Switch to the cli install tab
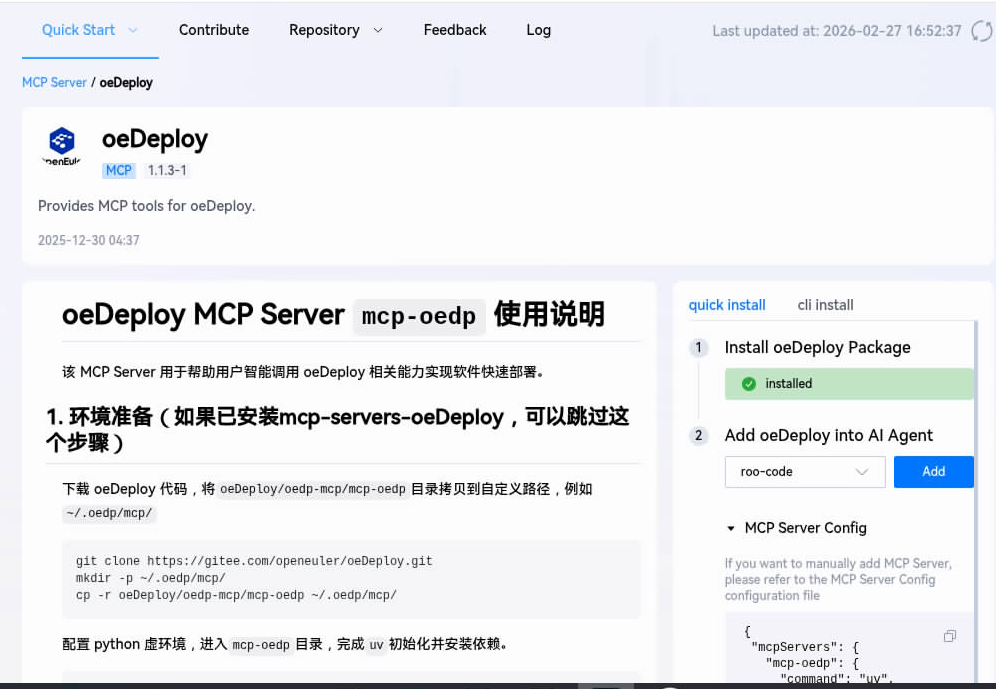Image resolution: width=996 pixels, height=689 pixels. point(825,305)
